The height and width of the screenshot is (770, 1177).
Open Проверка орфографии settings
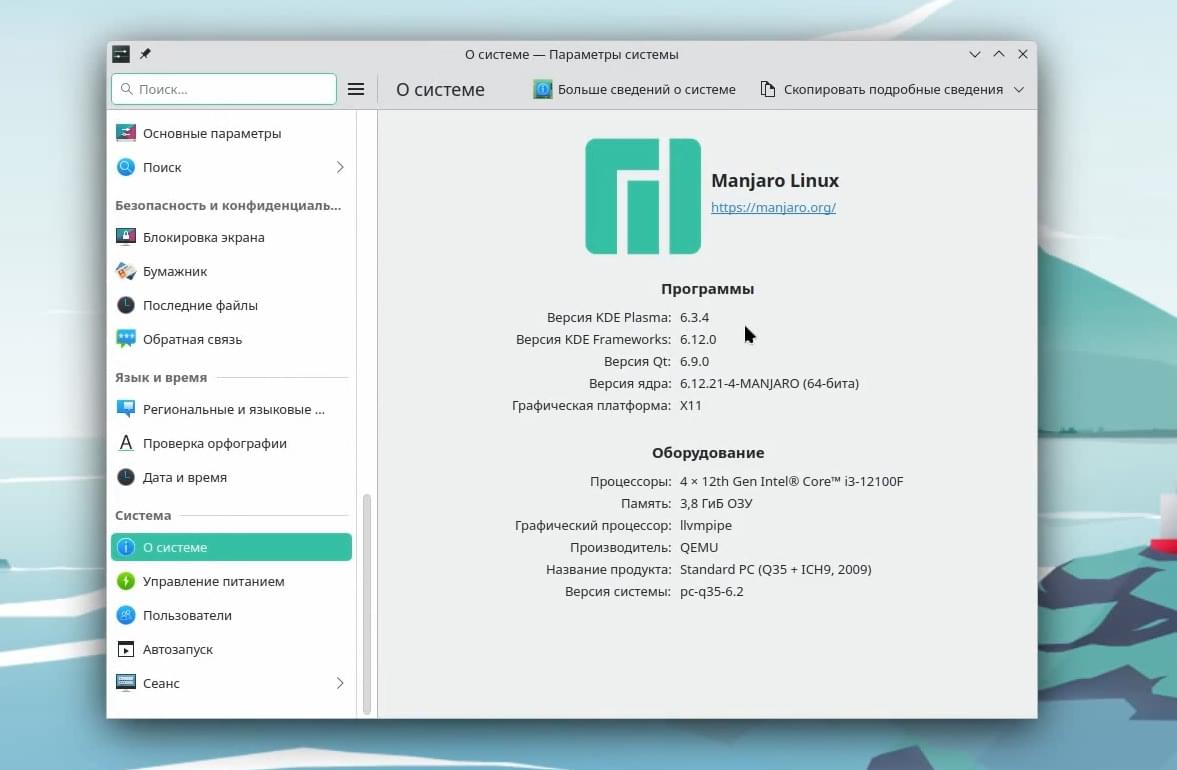231,443
